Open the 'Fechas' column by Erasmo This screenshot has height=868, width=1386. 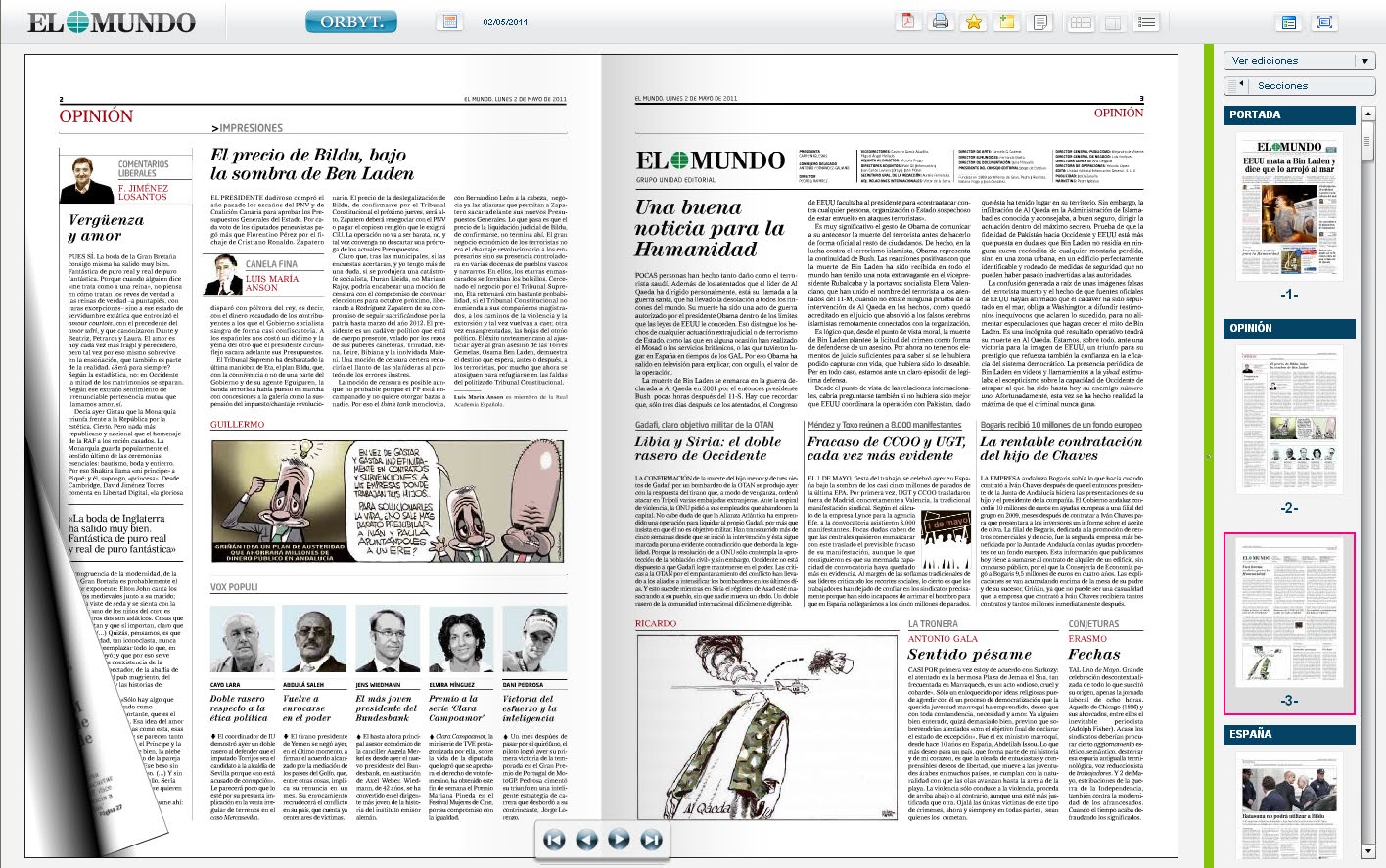point(1094,655)
